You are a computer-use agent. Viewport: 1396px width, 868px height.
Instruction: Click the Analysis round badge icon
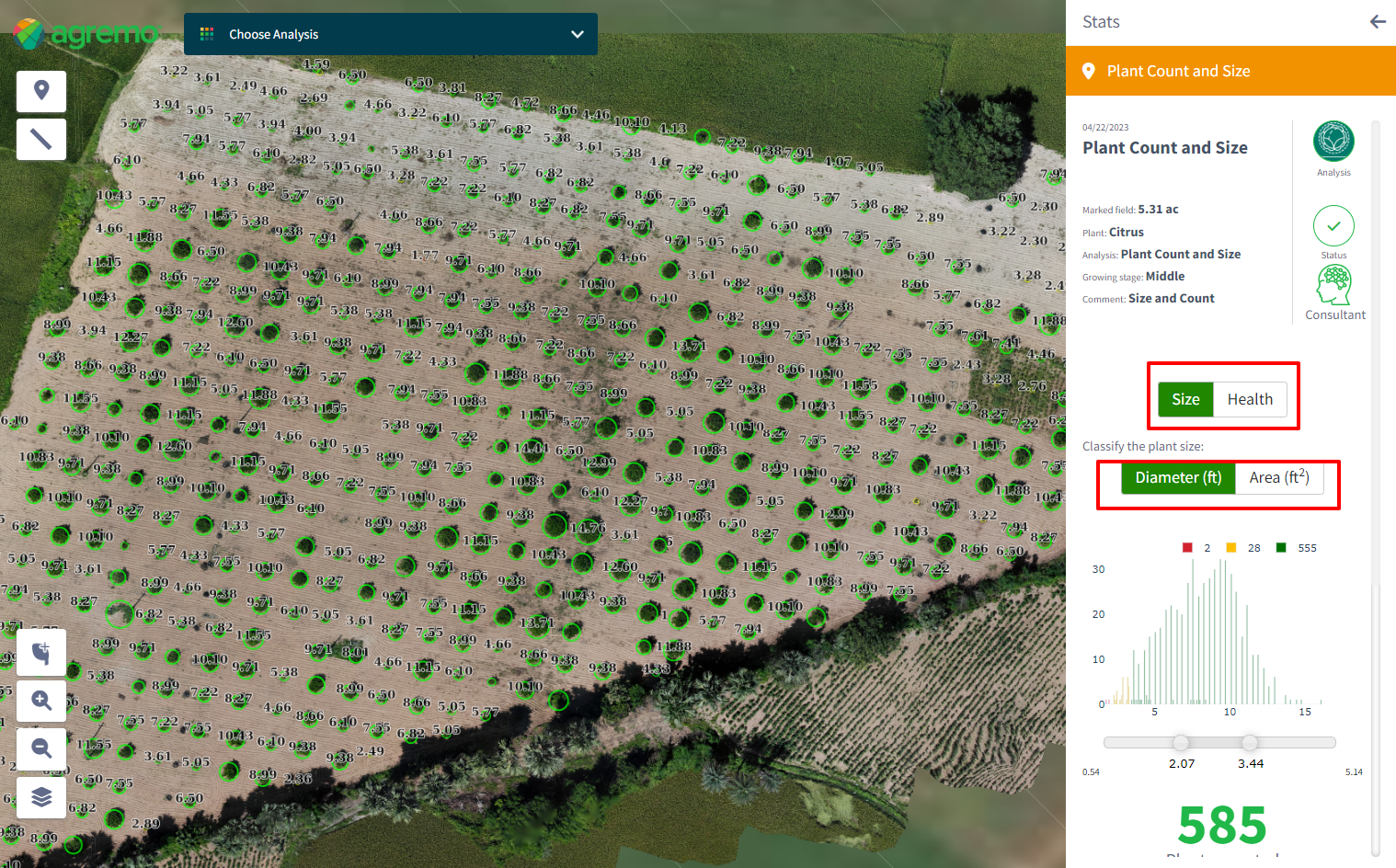[x=1333, y=142]
